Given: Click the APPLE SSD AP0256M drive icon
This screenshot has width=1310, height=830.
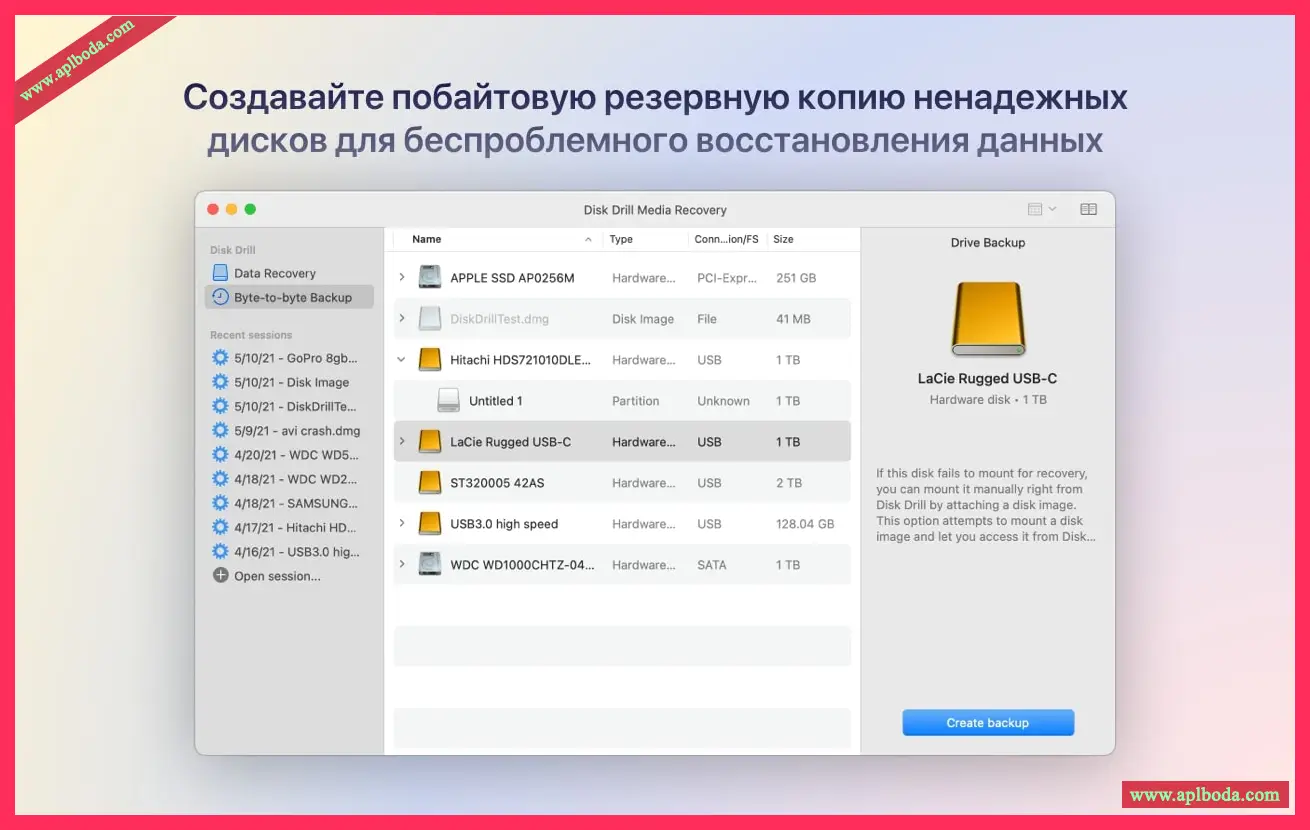Looking at the screenshot, I should coord(430,278).
